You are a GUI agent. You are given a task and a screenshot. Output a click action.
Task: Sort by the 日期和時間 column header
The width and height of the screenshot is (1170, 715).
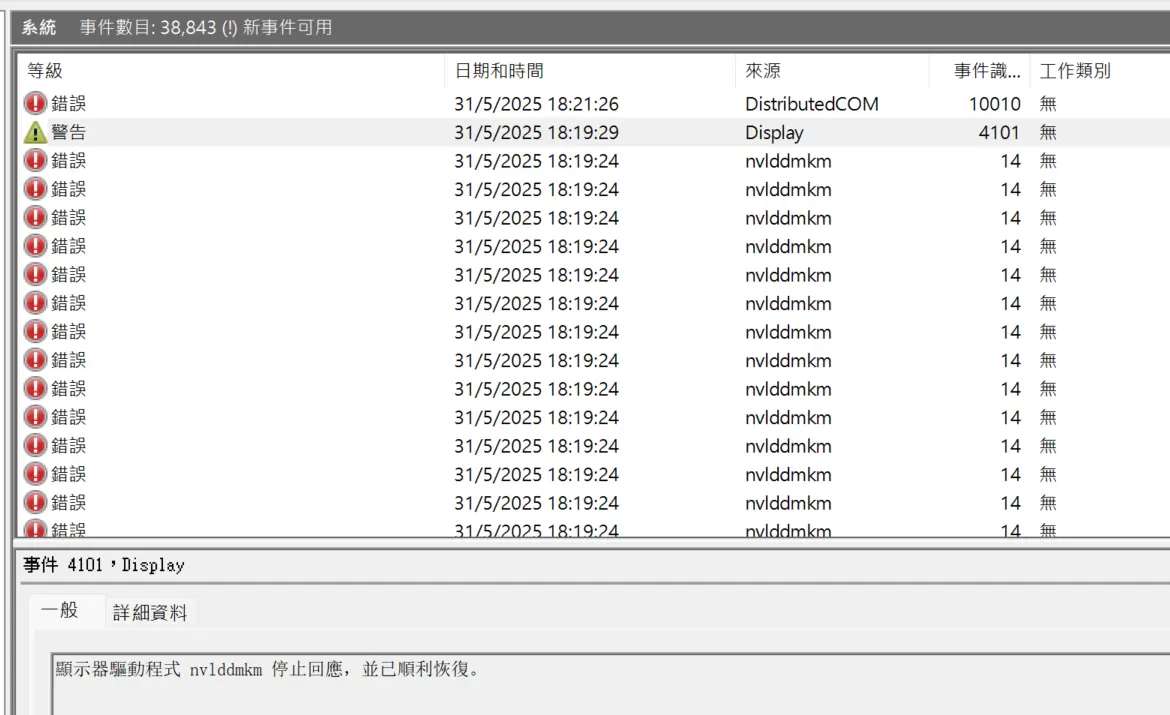click(x=589, y=71)
